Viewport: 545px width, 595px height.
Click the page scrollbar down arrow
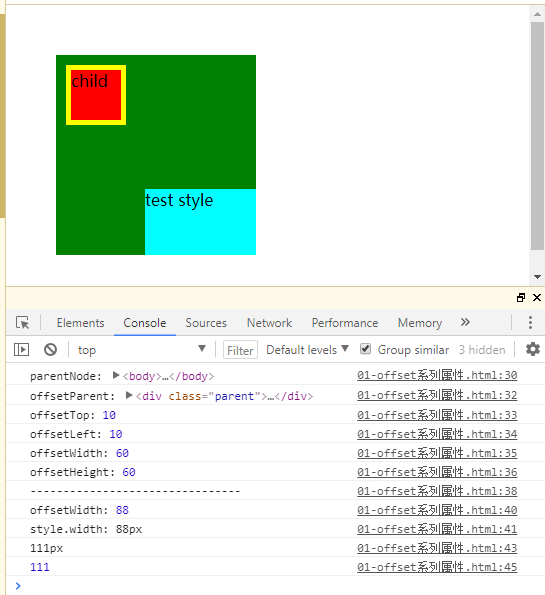537,277
